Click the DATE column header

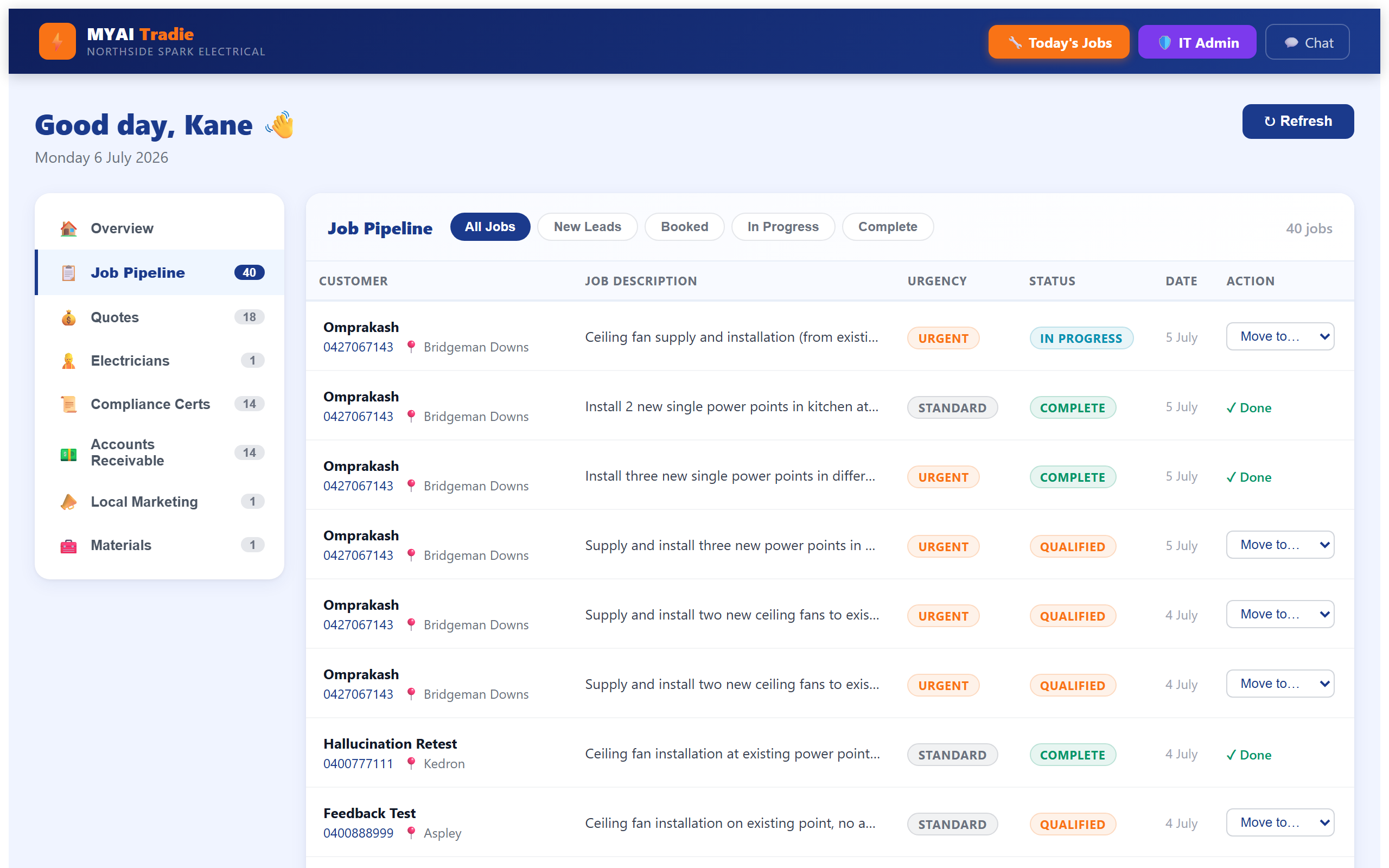(x=1181, y=282)
